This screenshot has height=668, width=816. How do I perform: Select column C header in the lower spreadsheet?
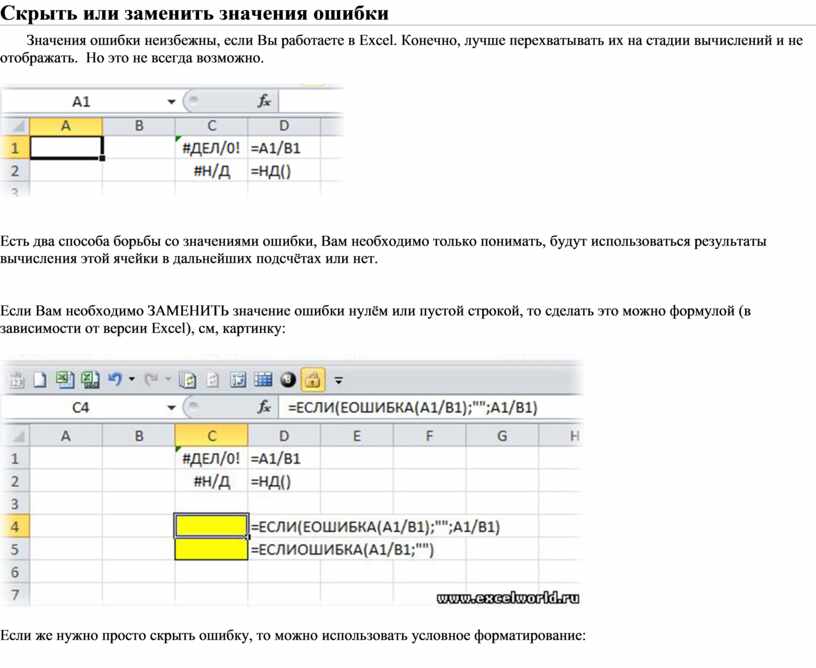[211, 435]
